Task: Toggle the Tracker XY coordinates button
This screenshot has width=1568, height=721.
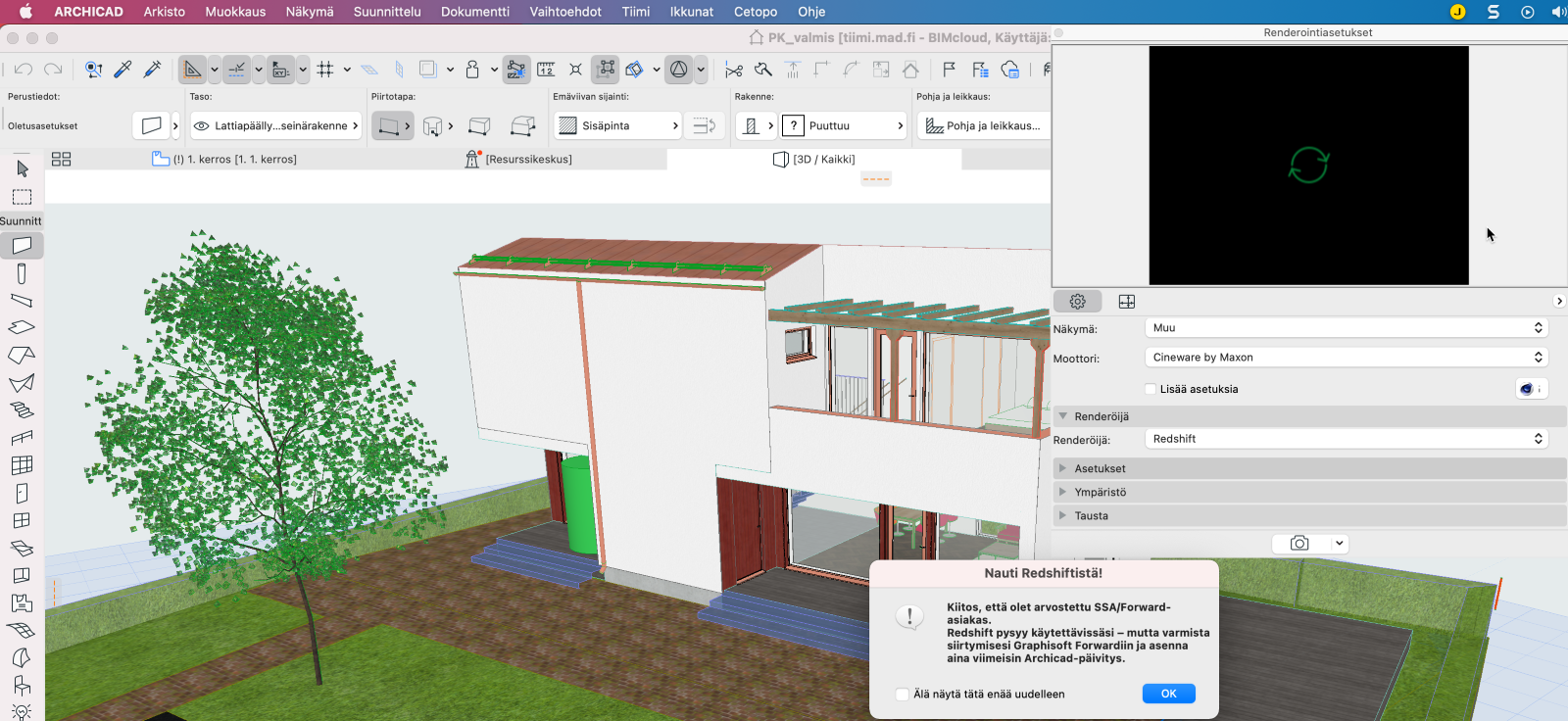Action: 280,70
